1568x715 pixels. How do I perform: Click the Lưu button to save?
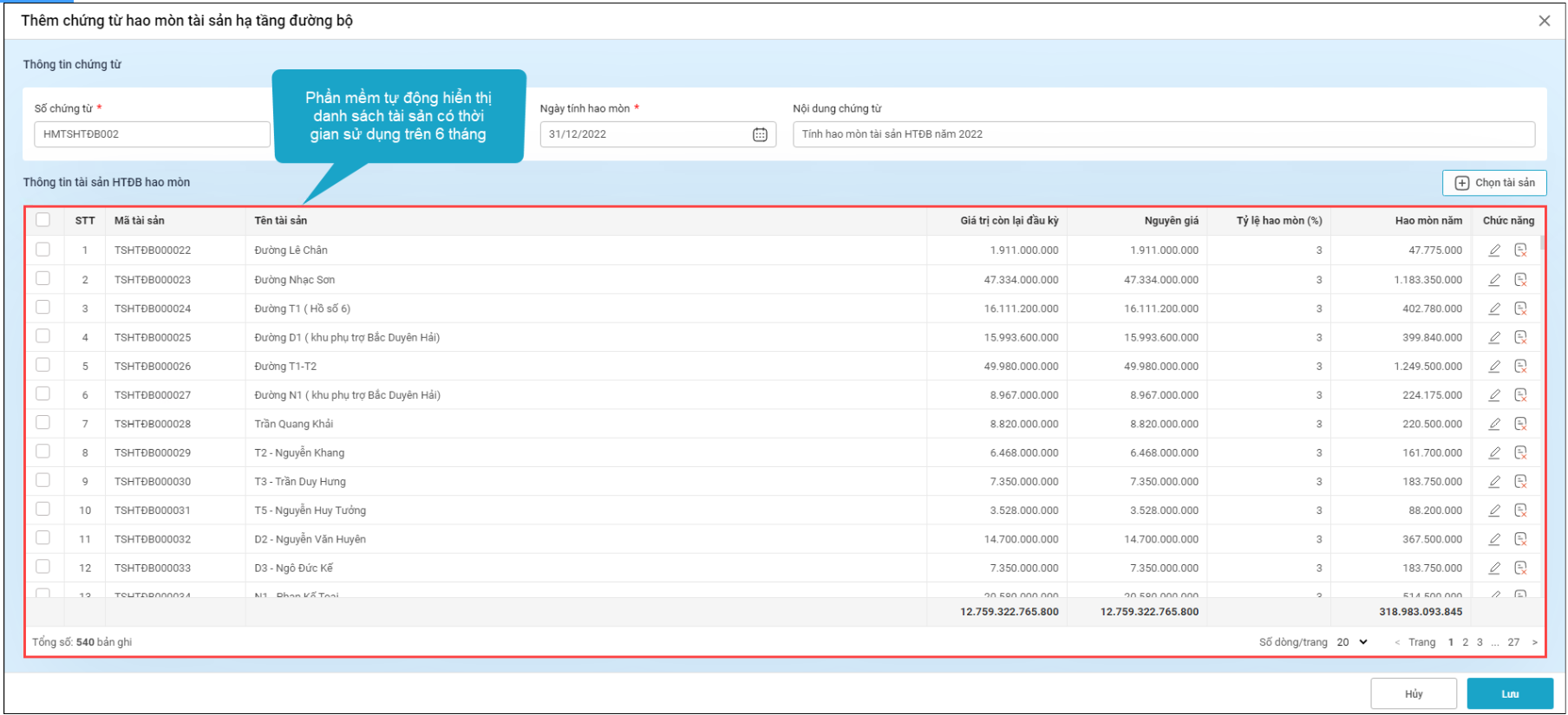click(x=1509, y=694)
